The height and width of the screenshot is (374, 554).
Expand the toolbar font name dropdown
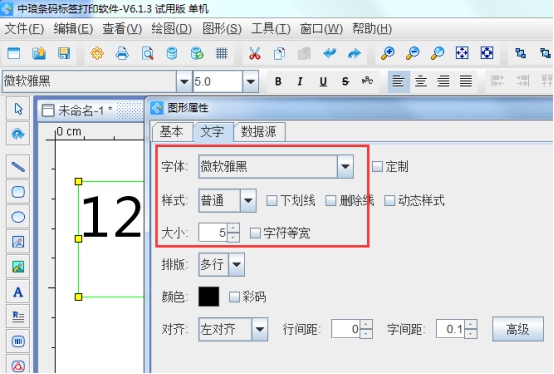coord(184,82)
